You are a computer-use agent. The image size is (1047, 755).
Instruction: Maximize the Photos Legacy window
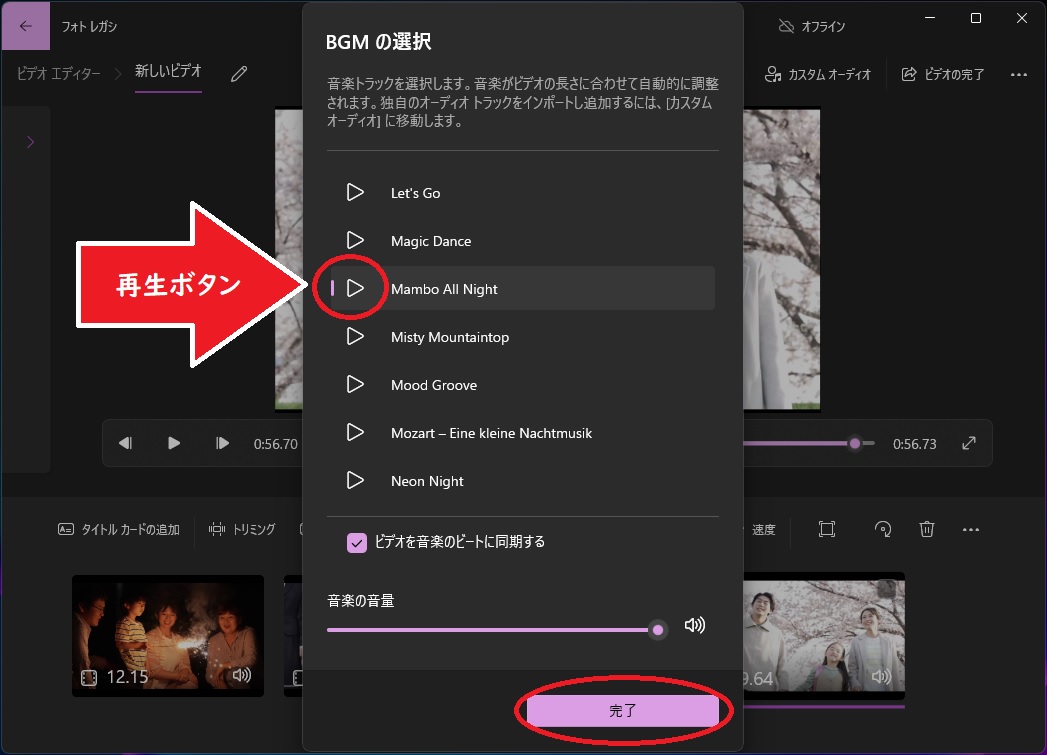click(x=976, y=19)
